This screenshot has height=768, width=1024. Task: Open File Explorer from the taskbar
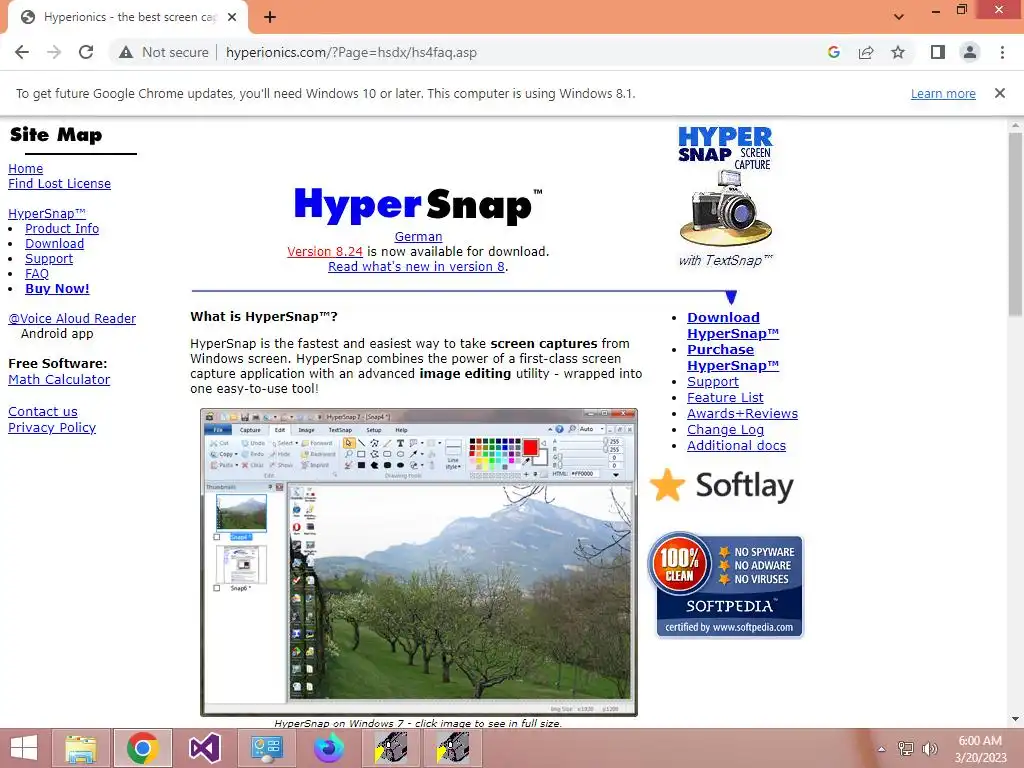[81, 748]
